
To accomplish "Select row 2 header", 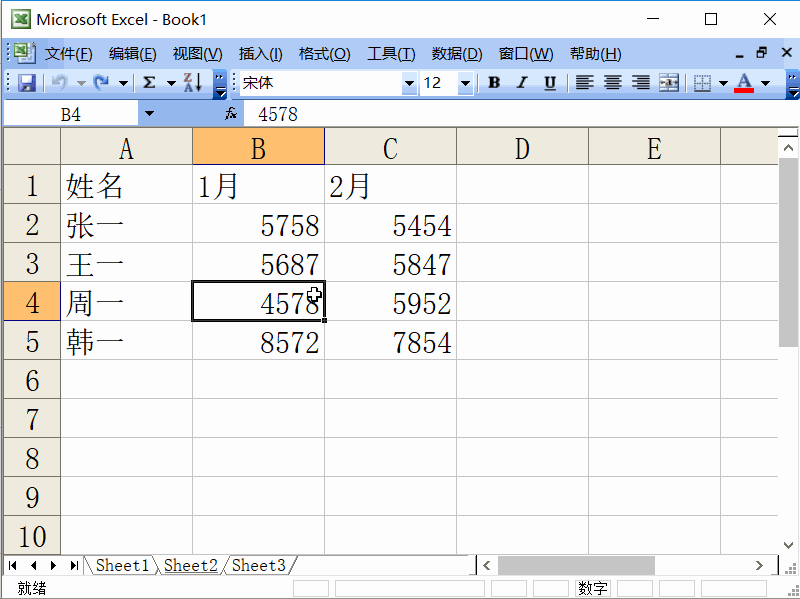I will pos(32,223).
